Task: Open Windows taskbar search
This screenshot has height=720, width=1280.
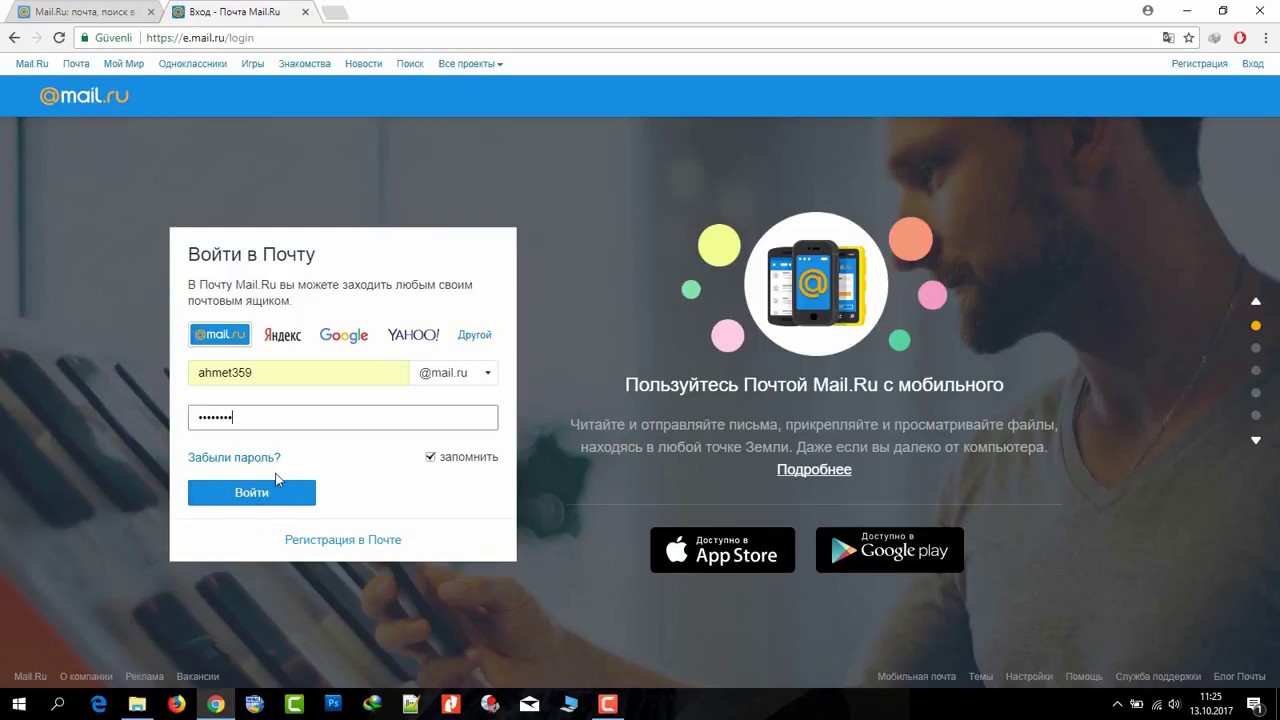Action: (x=58, y=704)
